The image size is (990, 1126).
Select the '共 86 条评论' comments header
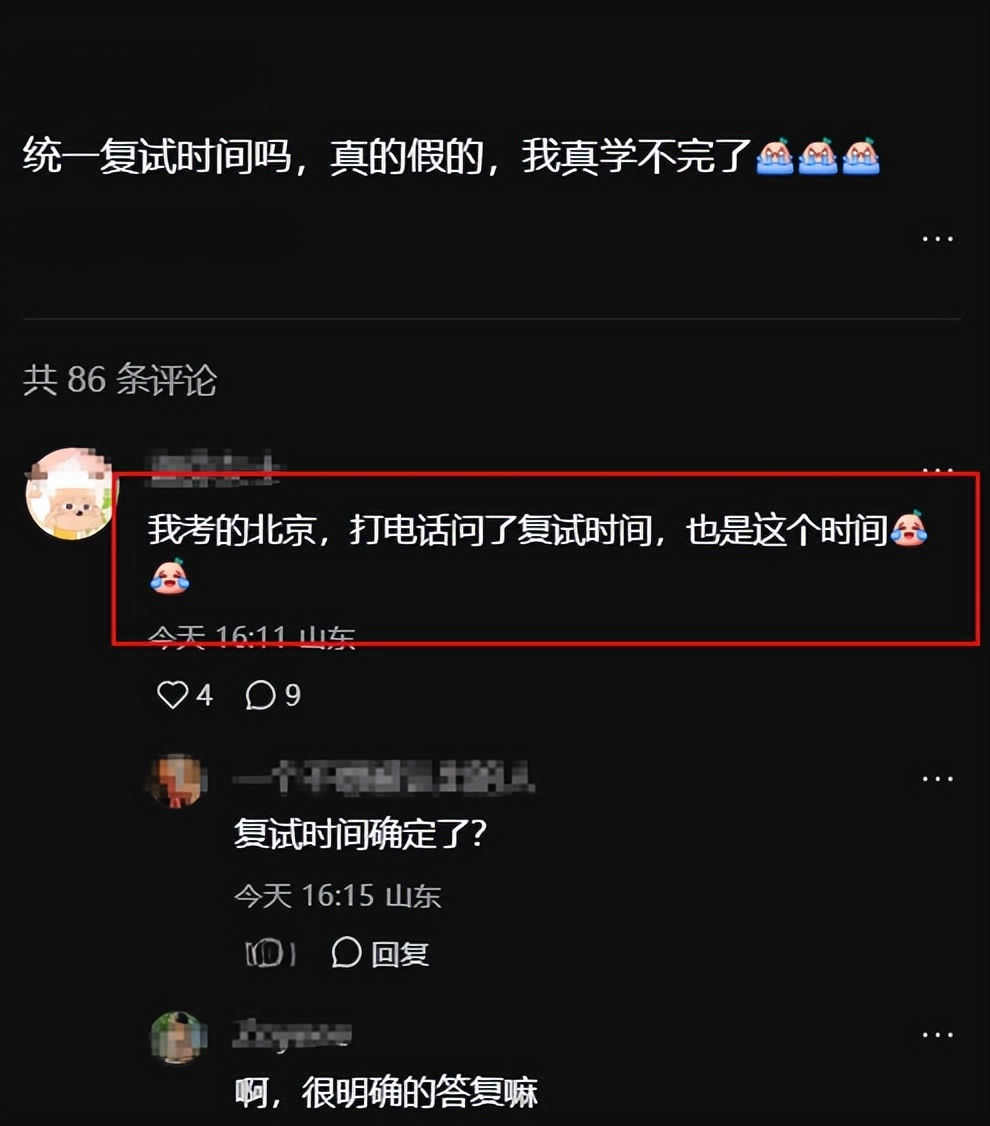click(120, 379)
